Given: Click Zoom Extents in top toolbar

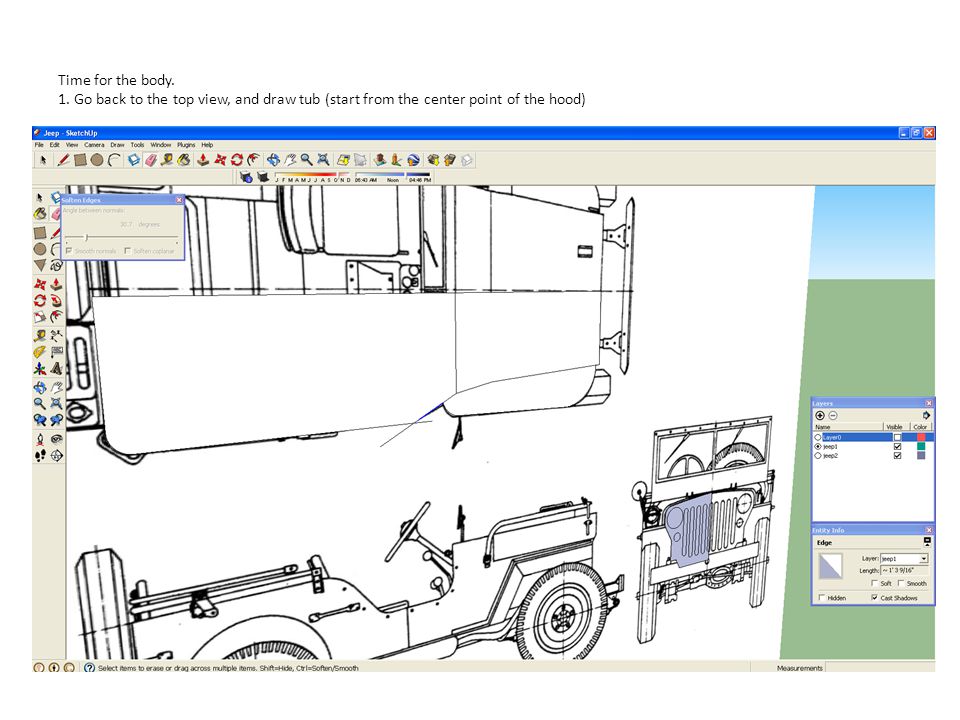Looking at the screenshot, I should [324, 160].
